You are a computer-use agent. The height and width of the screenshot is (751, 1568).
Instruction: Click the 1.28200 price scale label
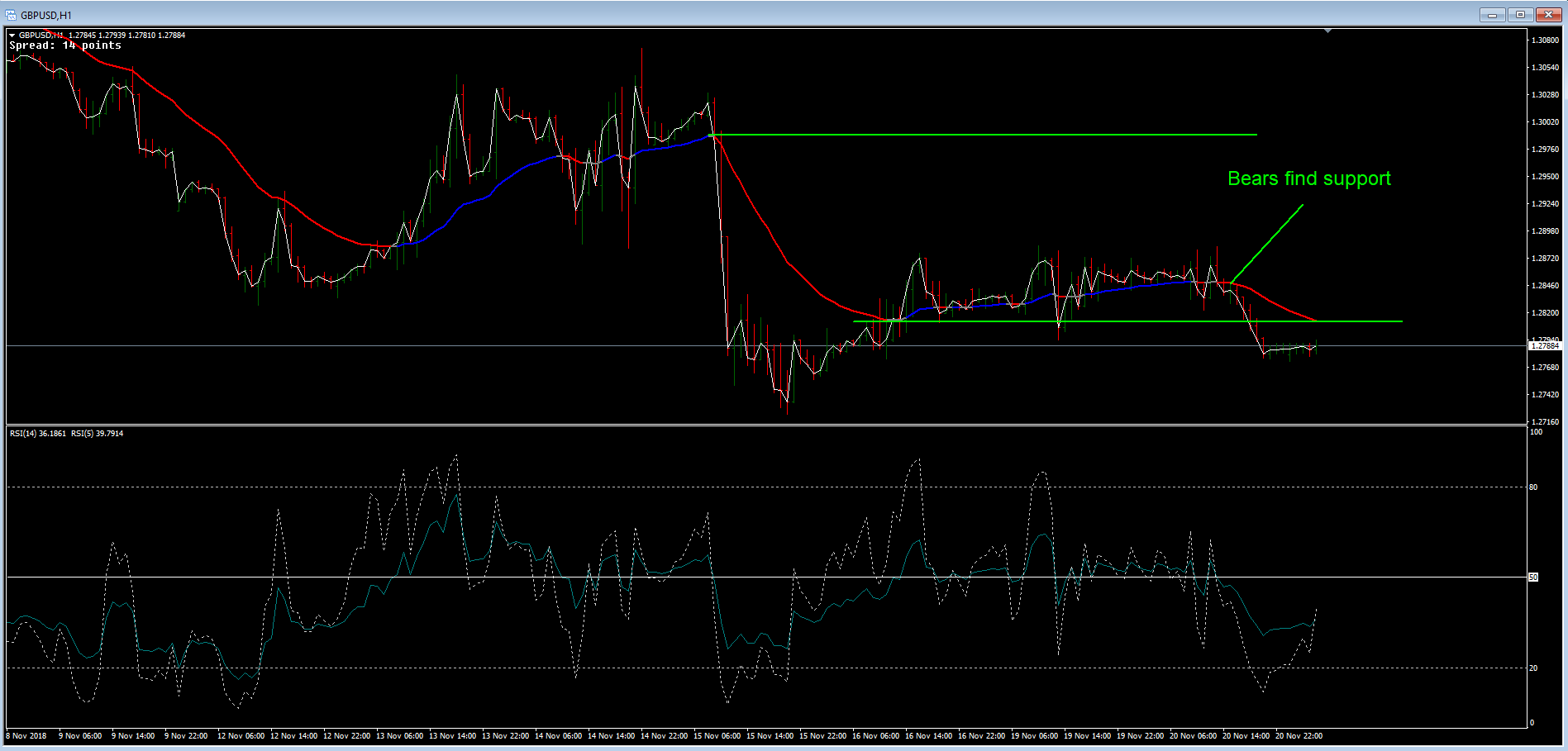(x=1545, y=312)
